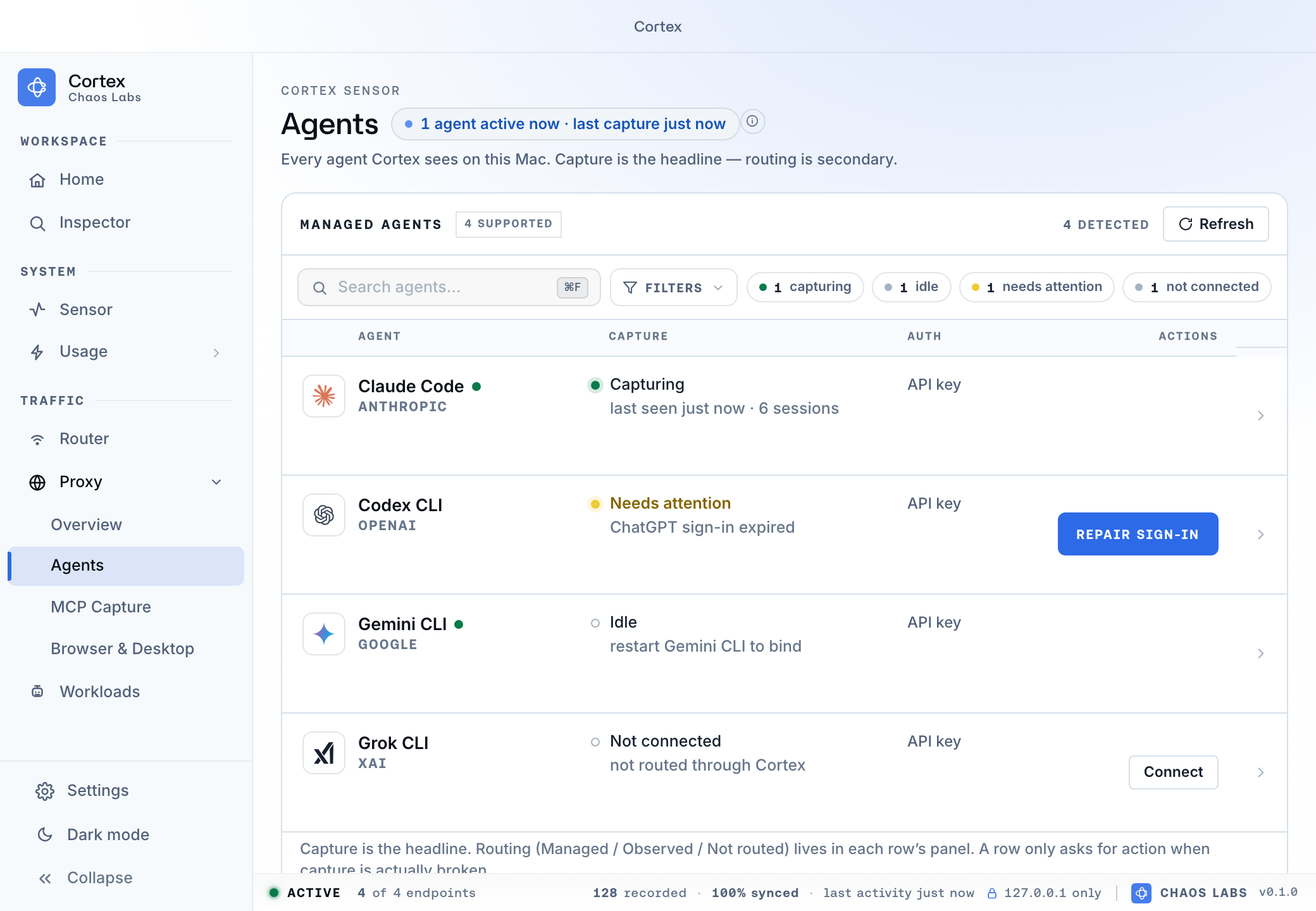Image resolution: width=1316 pixels, height=911 pixels.
Task: Click the '4 DETECTED' label
Action: (x=1106, y=225)
